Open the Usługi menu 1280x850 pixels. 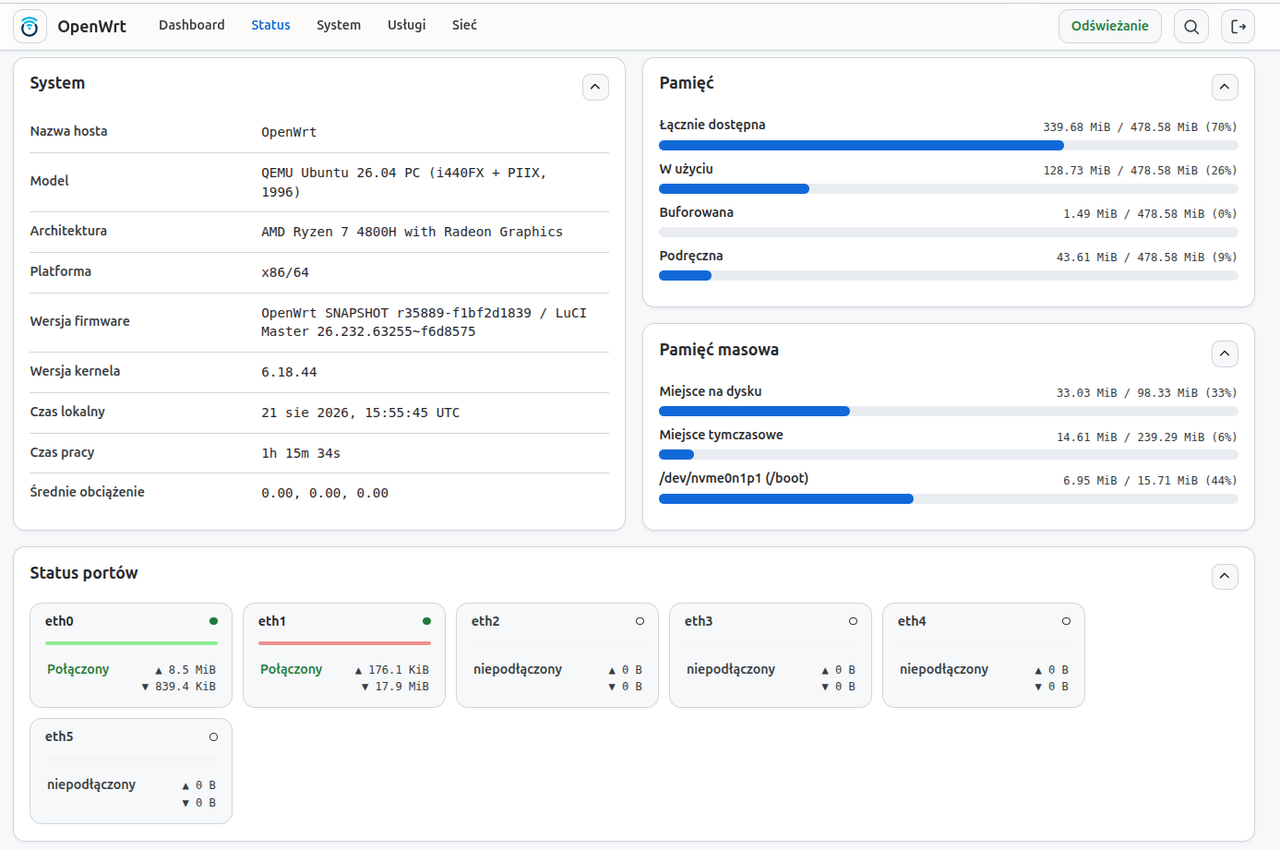[x=407, y=25]
